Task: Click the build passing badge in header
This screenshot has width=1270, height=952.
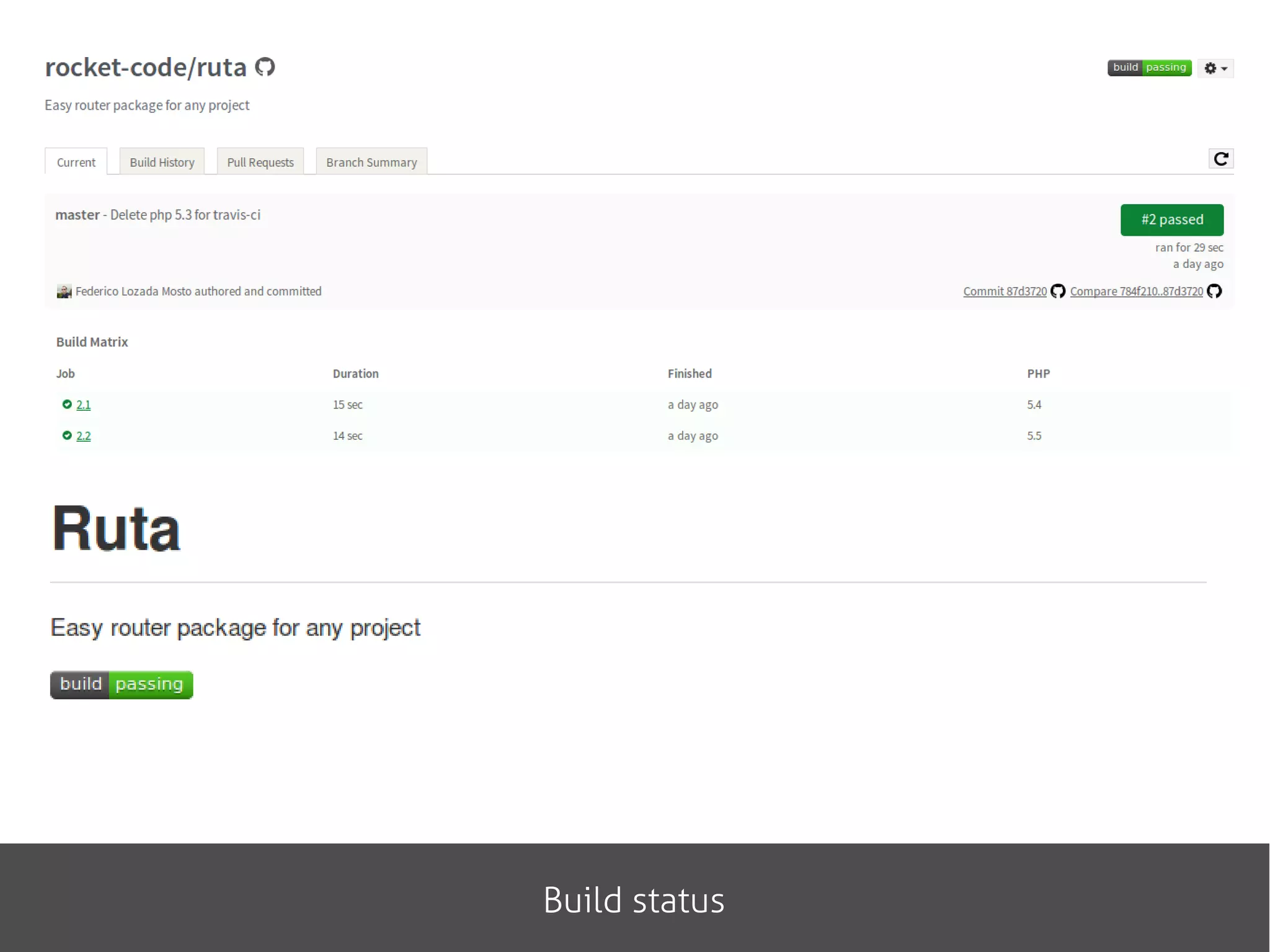Action: [x=1149, y=68]
